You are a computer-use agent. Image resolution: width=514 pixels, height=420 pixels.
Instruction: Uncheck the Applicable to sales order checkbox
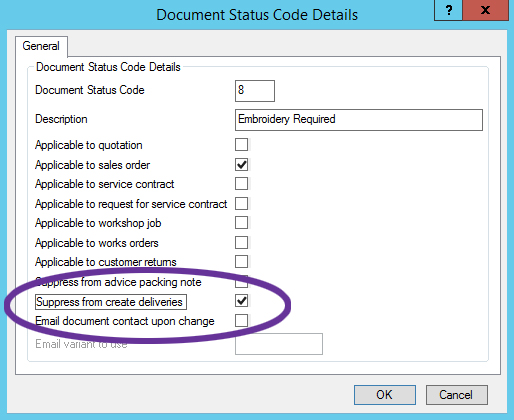pyautogui.click(x=241, y=164)
